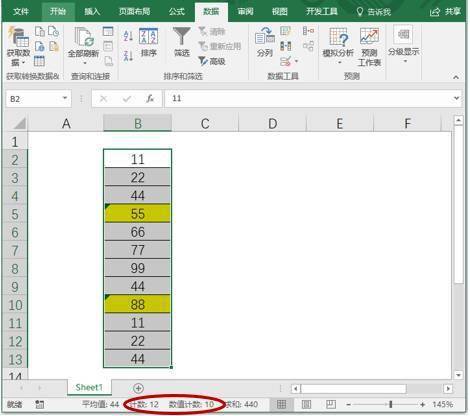Switch to the 审阅 (Review) tab

point(245,12)
